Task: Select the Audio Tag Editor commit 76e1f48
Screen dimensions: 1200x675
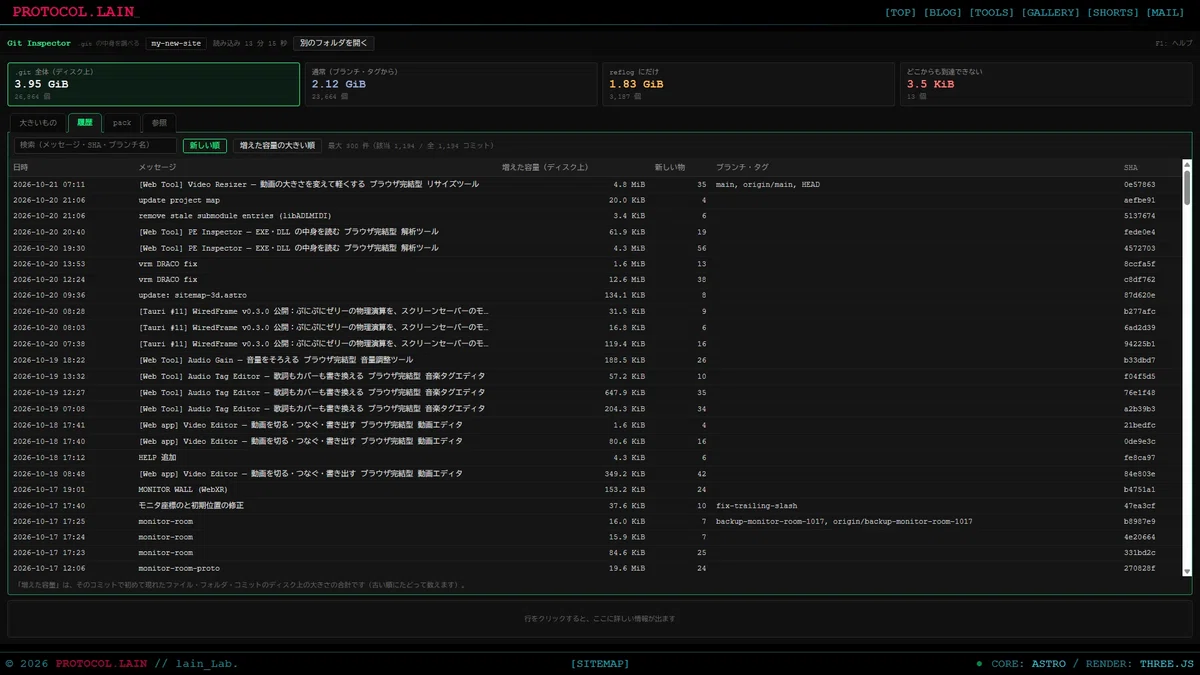Action: pyautogui.click(x=595, y=392)
